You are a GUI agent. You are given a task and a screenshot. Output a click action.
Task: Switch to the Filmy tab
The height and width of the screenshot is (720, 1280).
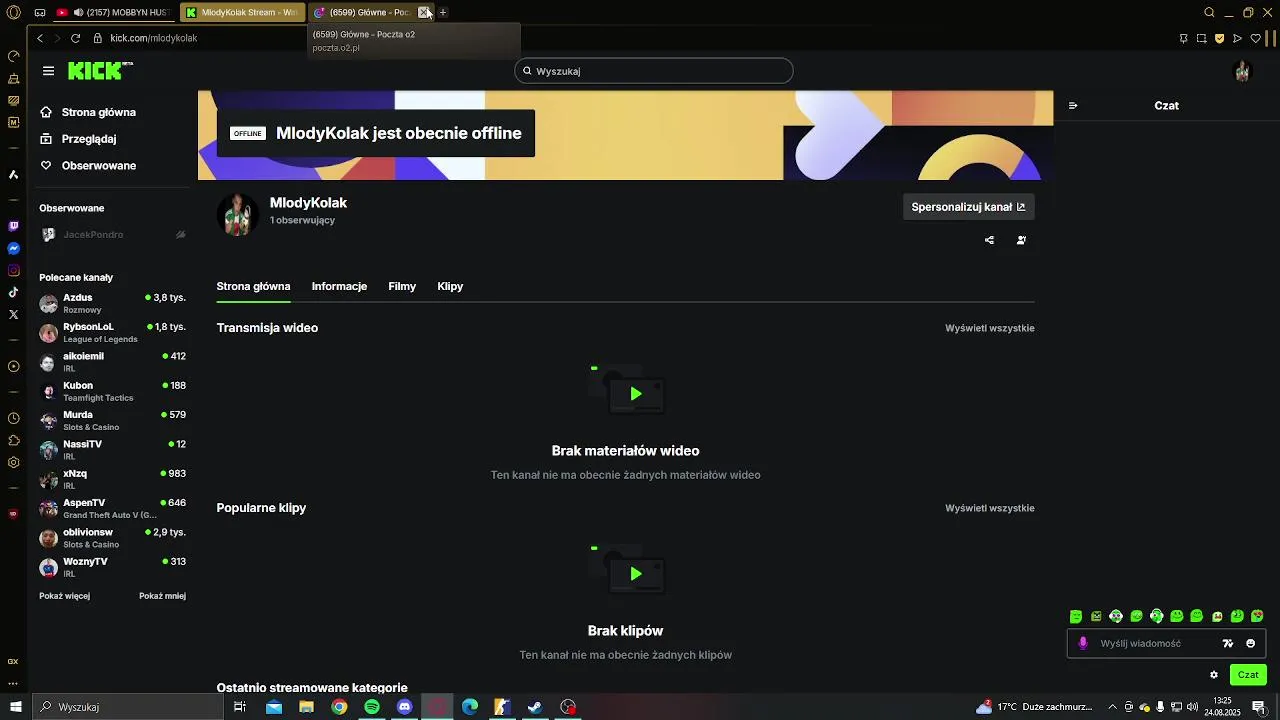tap(402, 286)
